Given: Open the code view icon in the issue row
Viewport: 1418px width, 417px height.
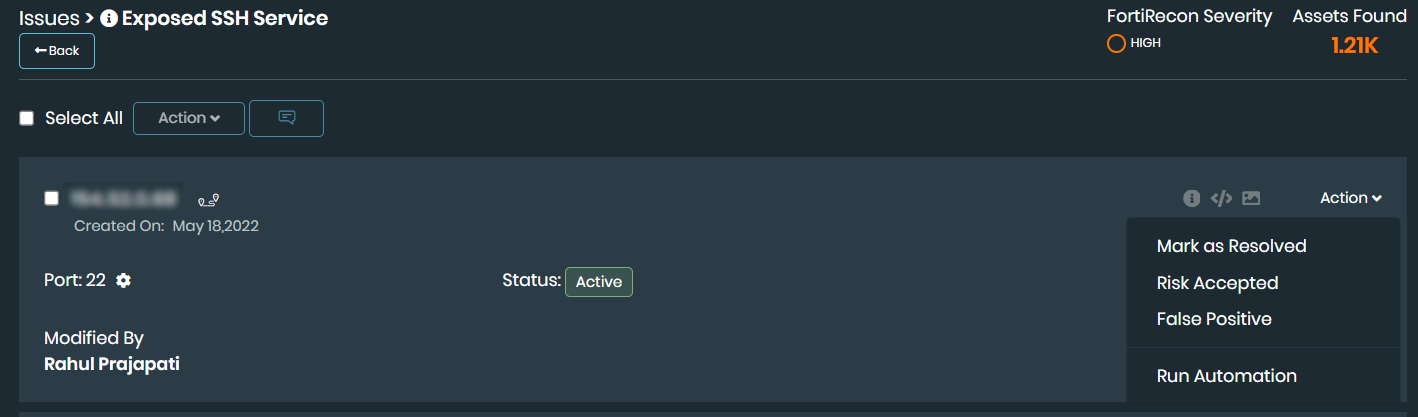Looking at the screenshot, I should (x=1221, y=198).
